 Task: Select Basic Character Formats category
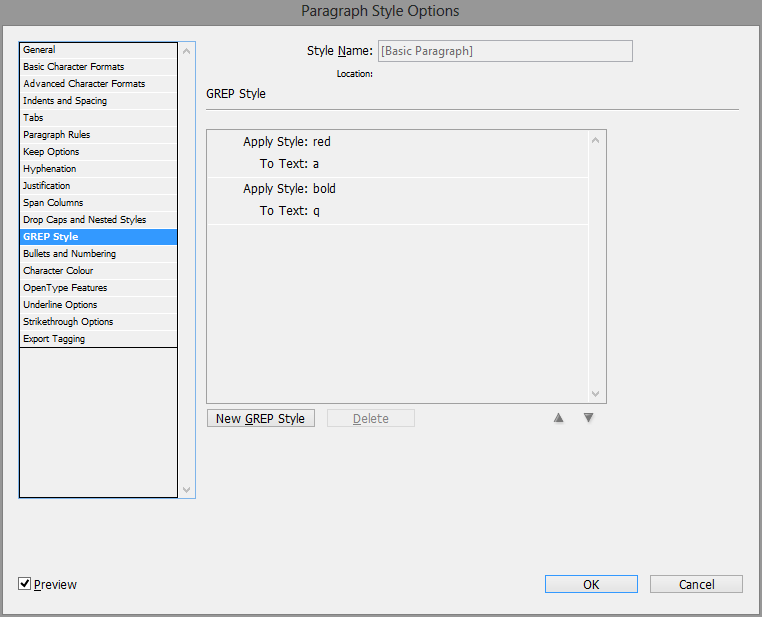pos(98,67)
